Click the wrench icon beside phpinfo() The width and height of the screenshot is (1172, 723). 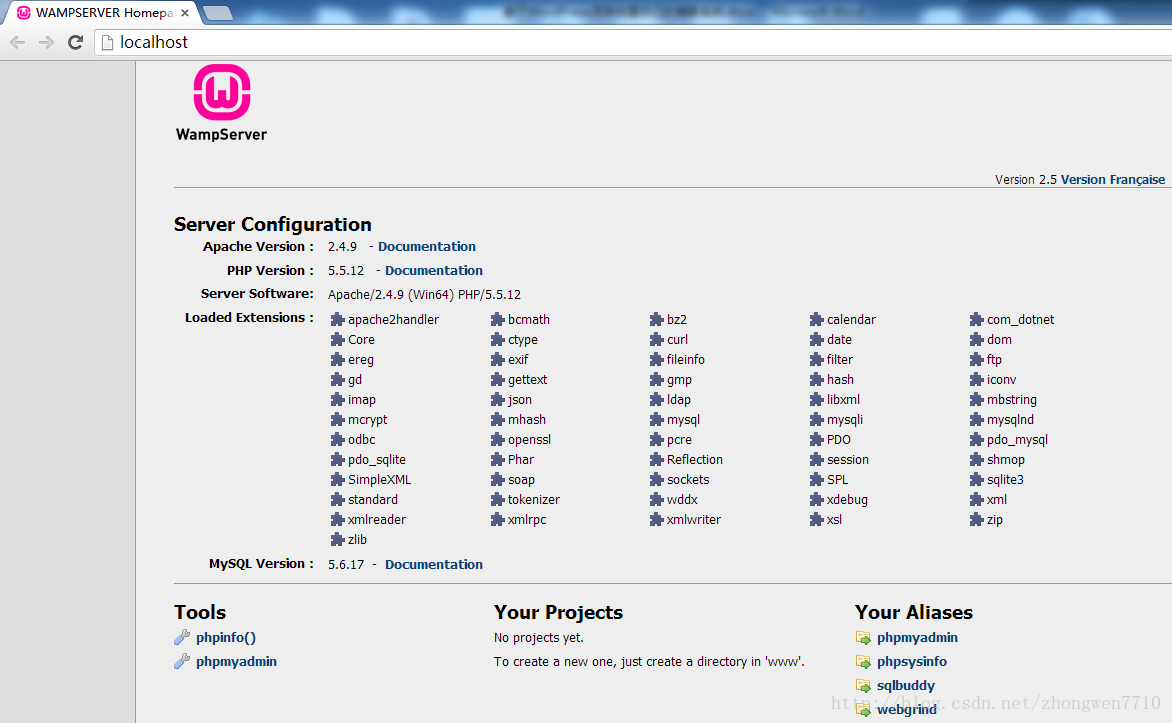click(182, 637)
